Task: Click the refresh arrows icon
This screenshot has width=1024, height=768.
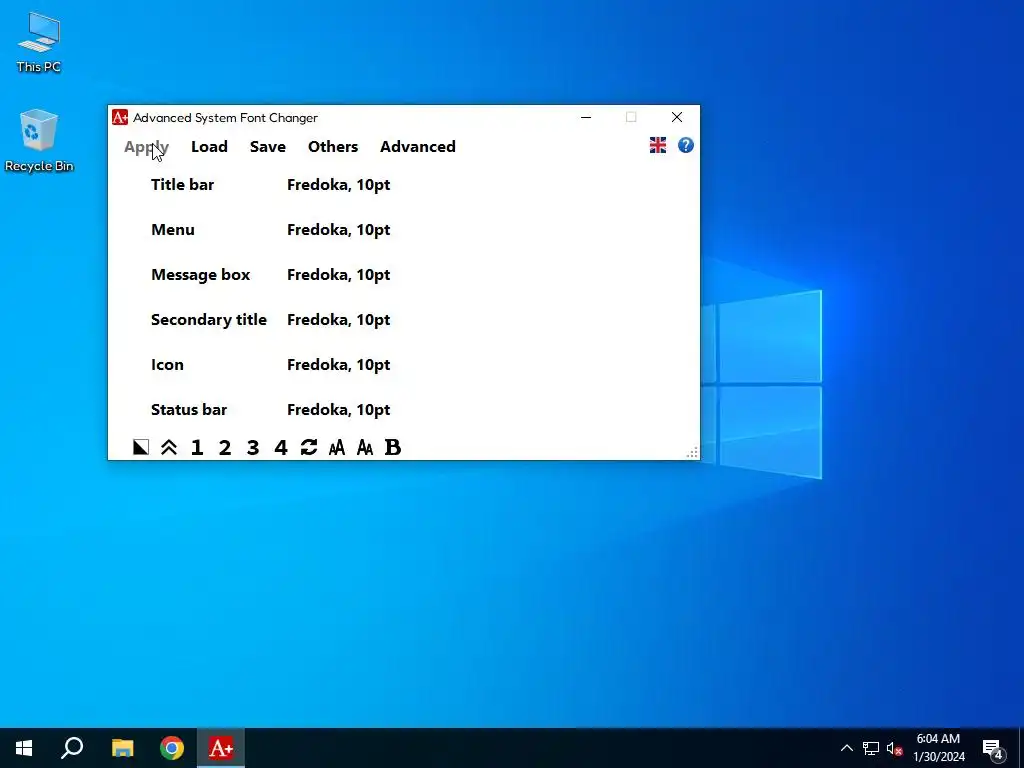Action: tap(309, 447)
